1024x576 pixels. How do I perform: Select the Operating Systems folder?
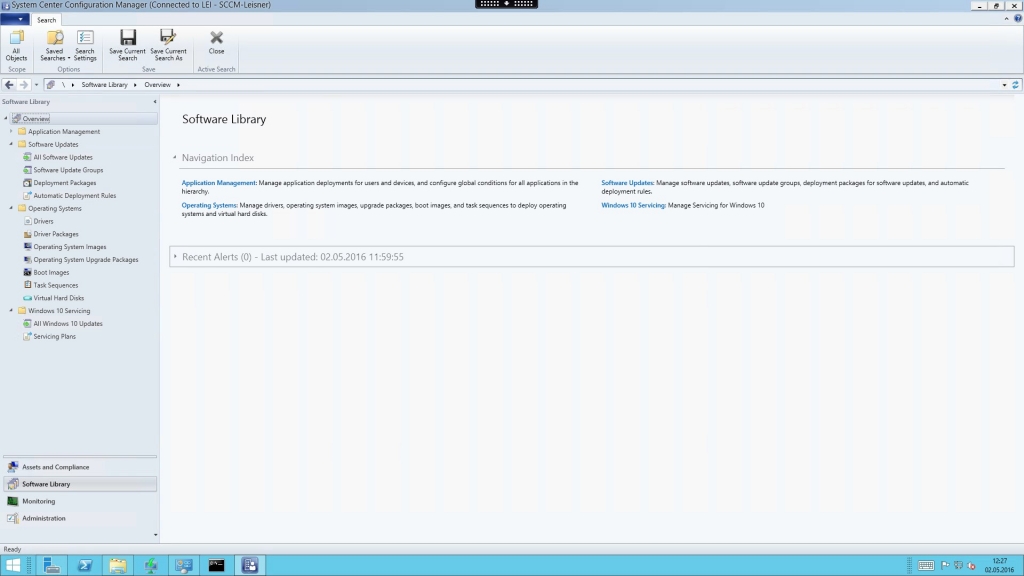tap(54, 208)
